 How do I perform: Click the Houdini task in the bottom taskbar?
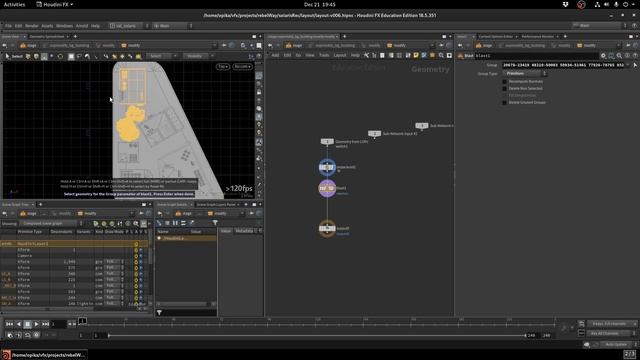[x=44, y=355]
